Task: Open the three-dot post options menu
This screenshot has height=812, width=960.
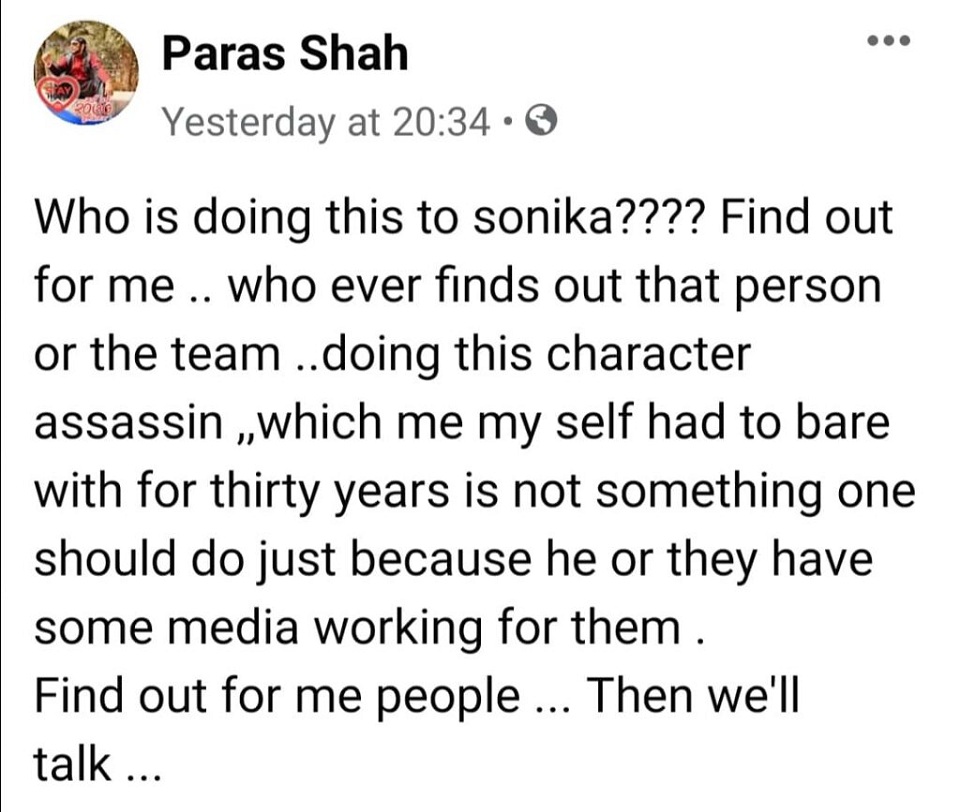Action: [x=889, y=41]
